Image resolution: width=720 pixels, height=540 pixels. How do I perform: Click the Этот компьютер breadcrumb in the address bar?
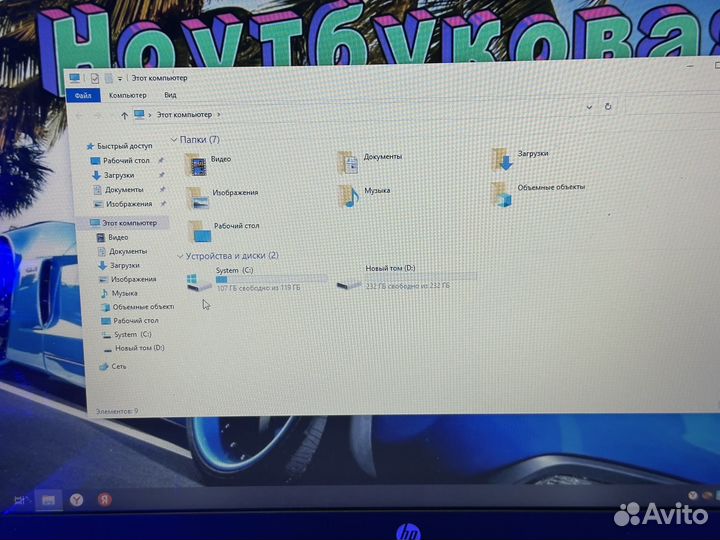pos(184,114)
